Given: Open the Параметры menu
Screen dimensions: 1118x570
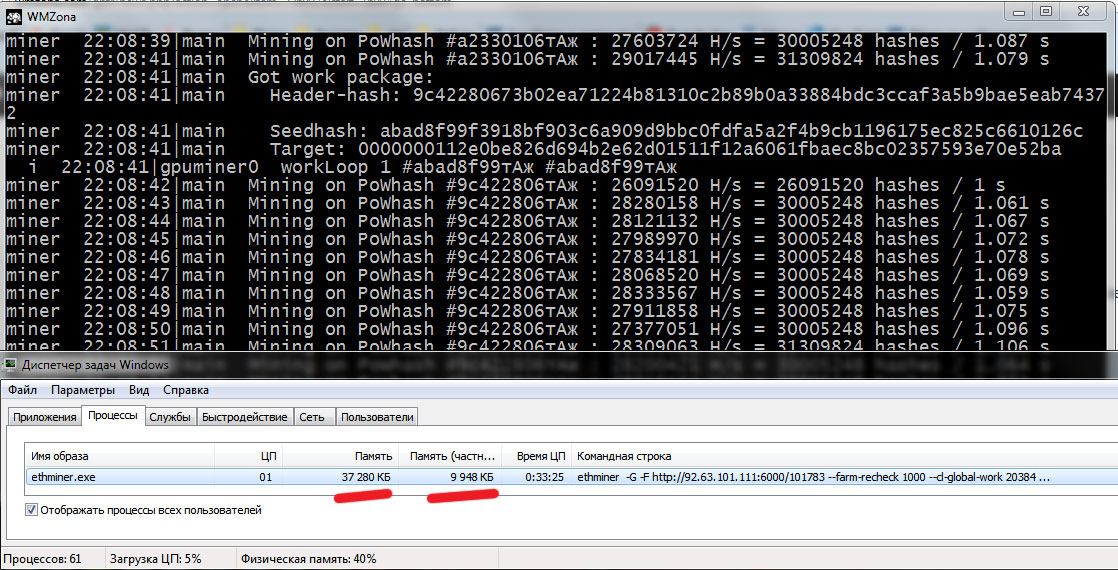Looking at the screenshot, I should click(x=83, y=390).
